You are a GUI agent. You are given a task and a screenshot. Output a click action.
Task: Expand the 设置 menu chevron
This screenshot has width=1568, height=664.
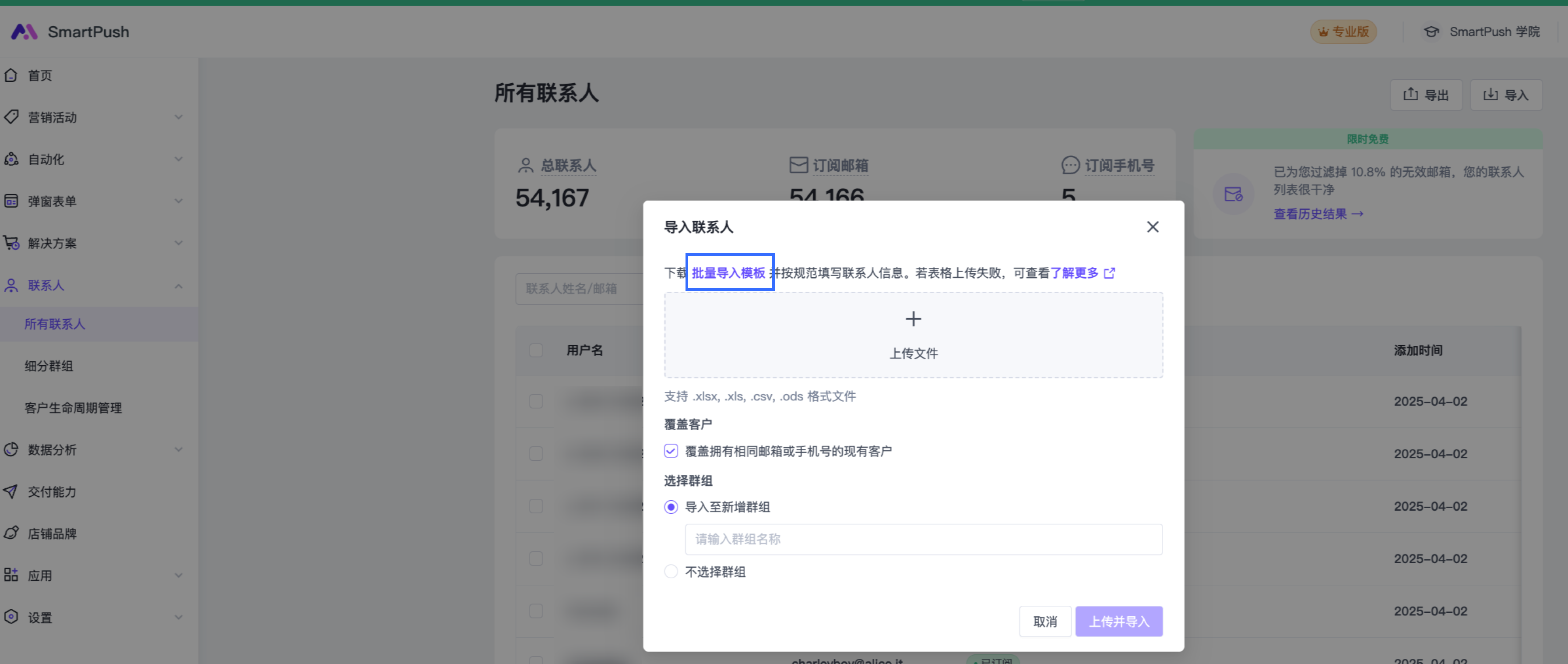pos(178,617)
